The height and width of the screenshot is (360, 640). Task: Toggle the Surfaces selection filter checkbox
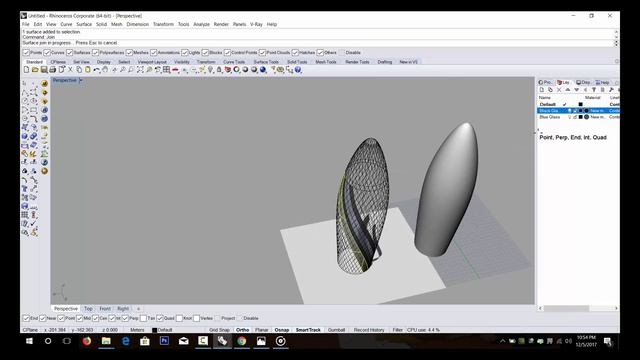pyautogui.click(x=69, y=53)
